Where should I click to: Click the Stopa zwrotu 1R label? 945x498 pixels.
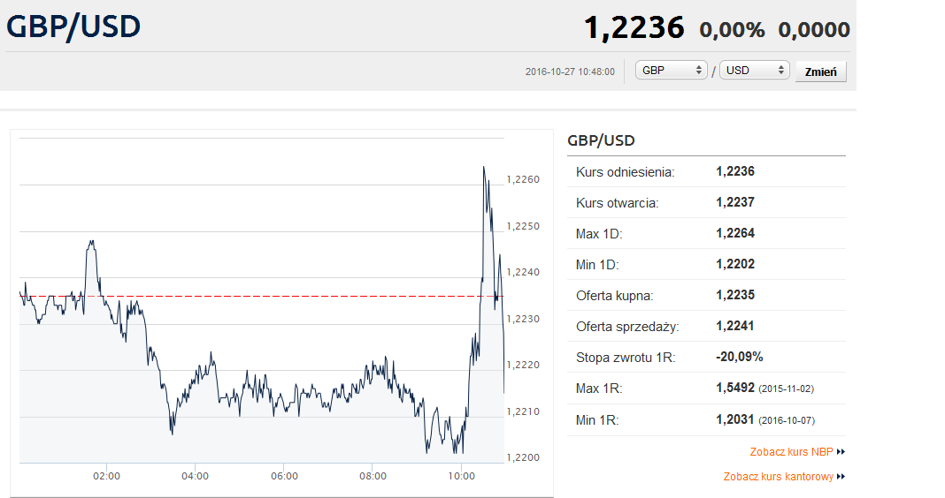pos(626,358)
